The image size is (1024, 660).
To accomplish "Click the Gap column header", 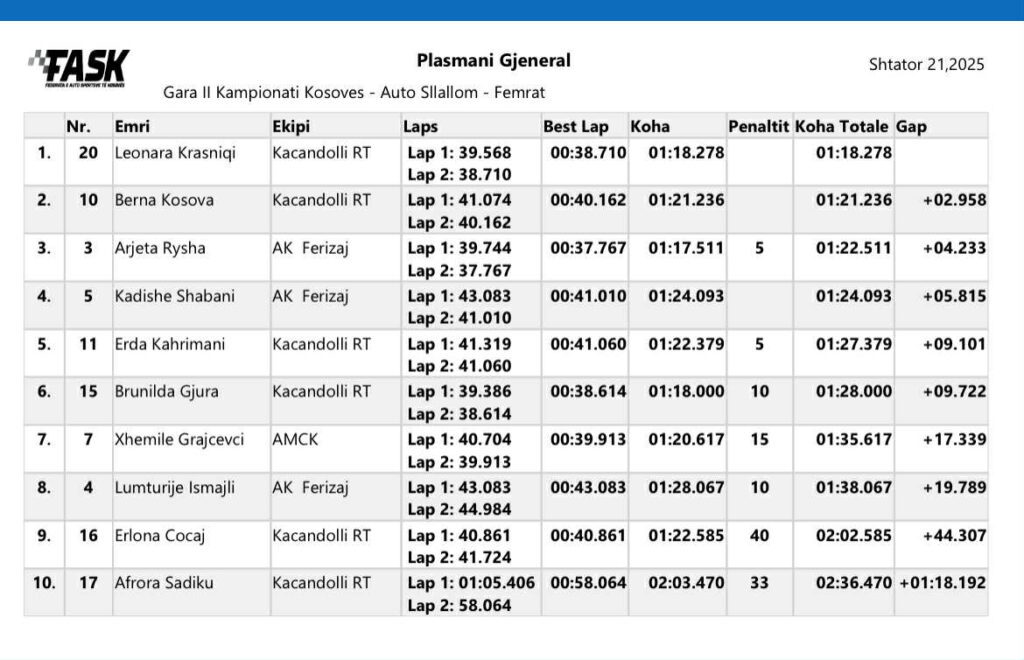I will [x=911, y=127].
